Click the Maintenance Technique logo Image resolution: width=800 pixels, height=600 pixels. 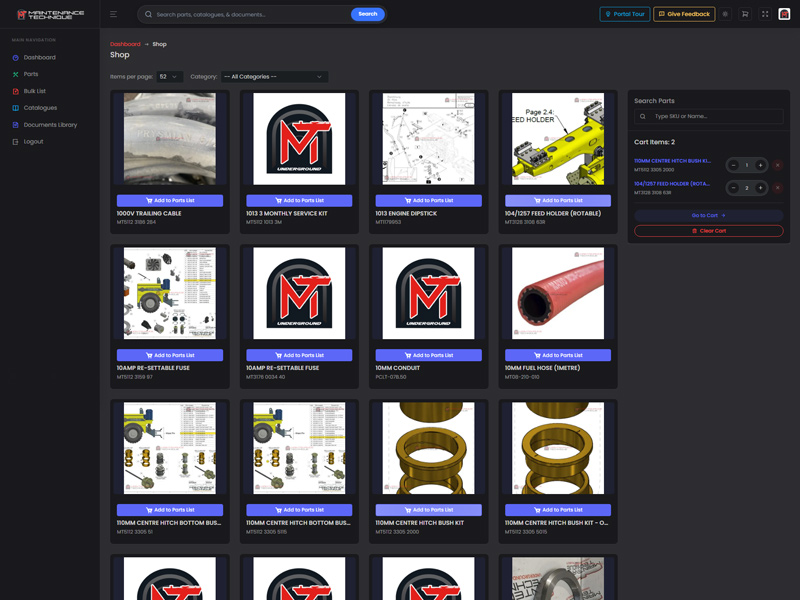(x=50, y=15)
